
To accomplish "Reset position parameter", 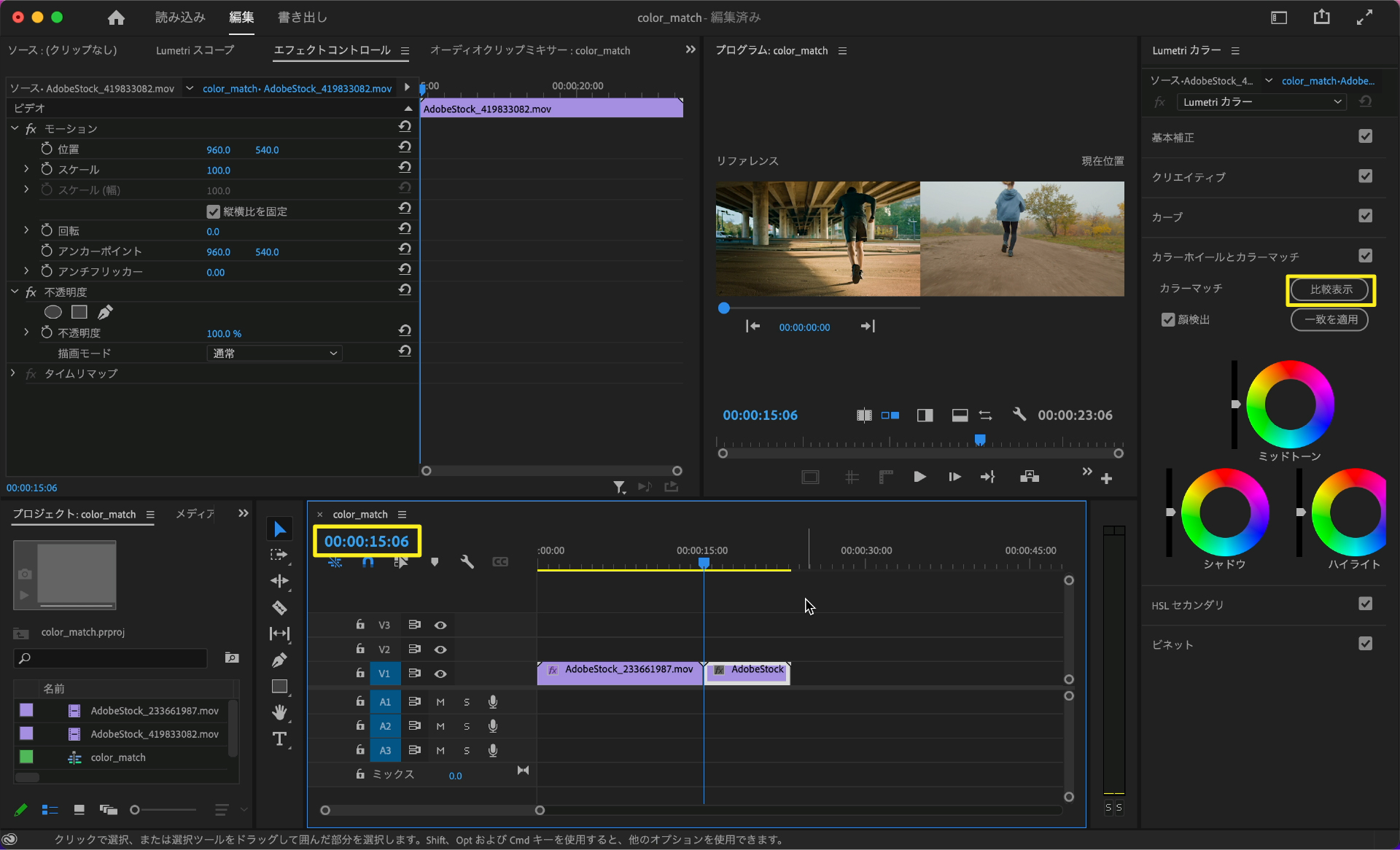I will tap(405, 147).
